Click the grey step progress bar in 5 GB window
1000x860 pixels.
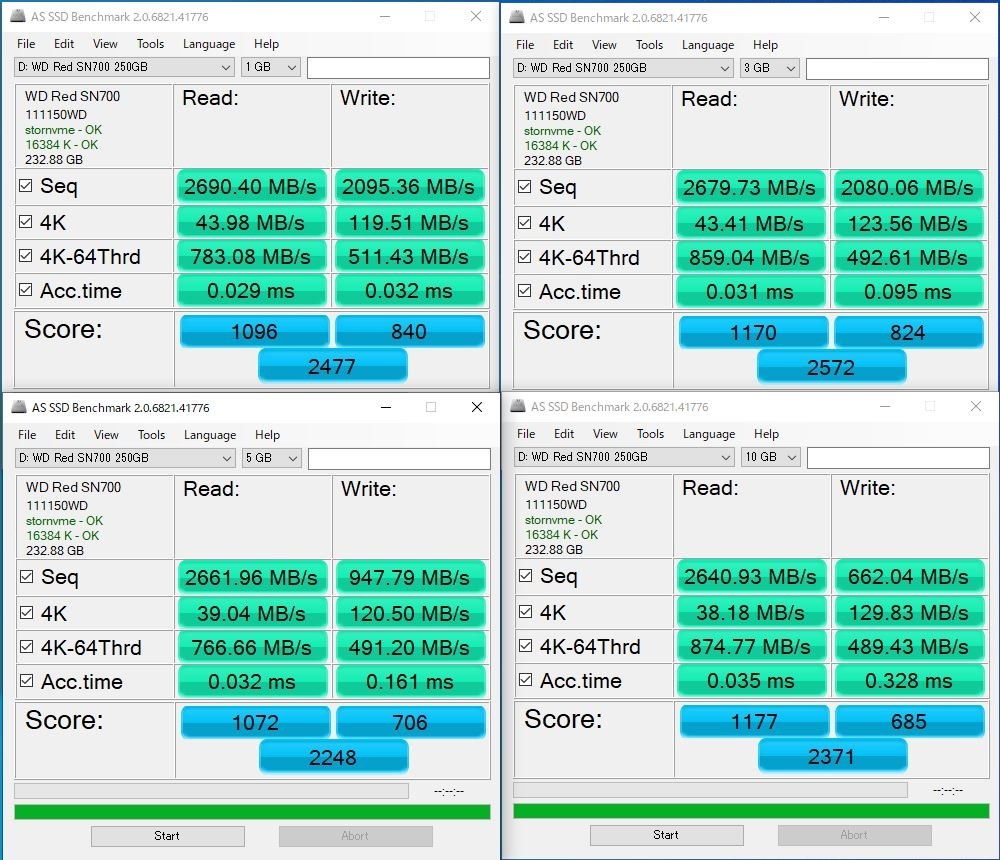point(211,791)
